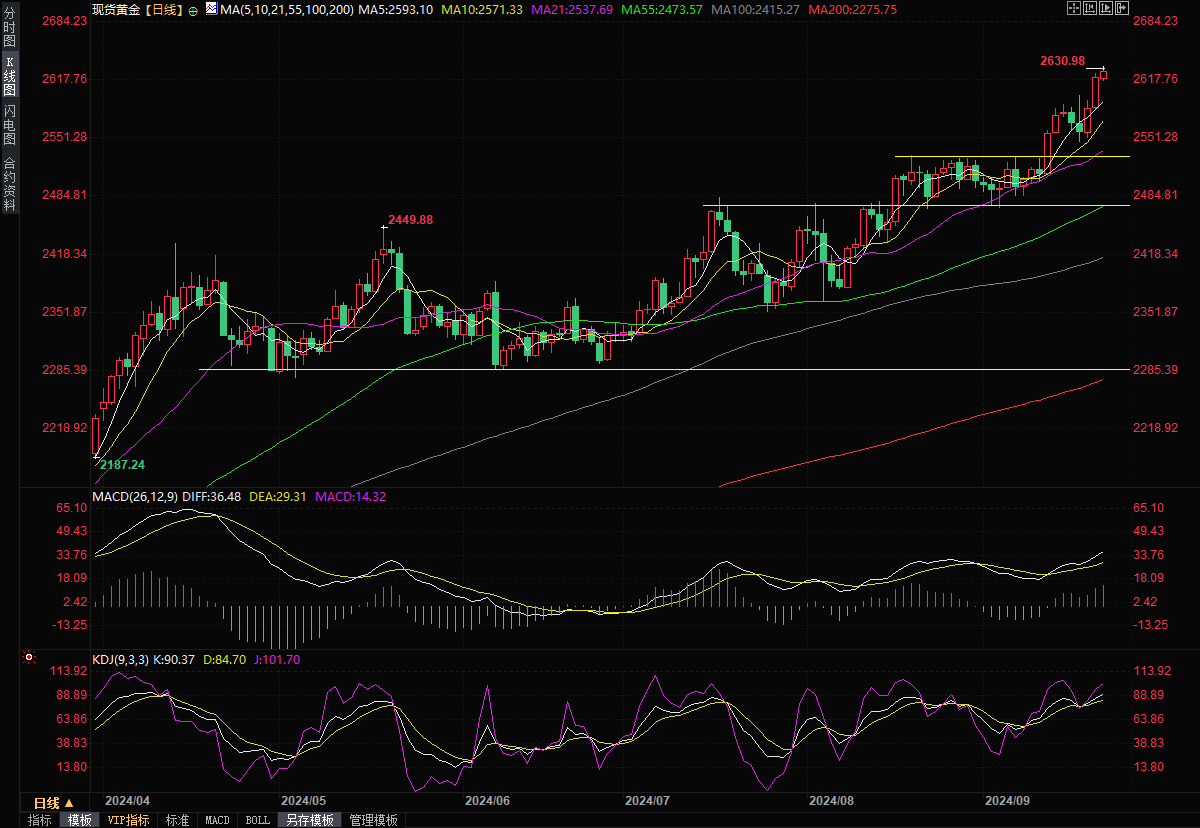Click the jump-to-start chart axis icon
Viewport: 1200px width, 828px height.
[x=1090, y=8]
